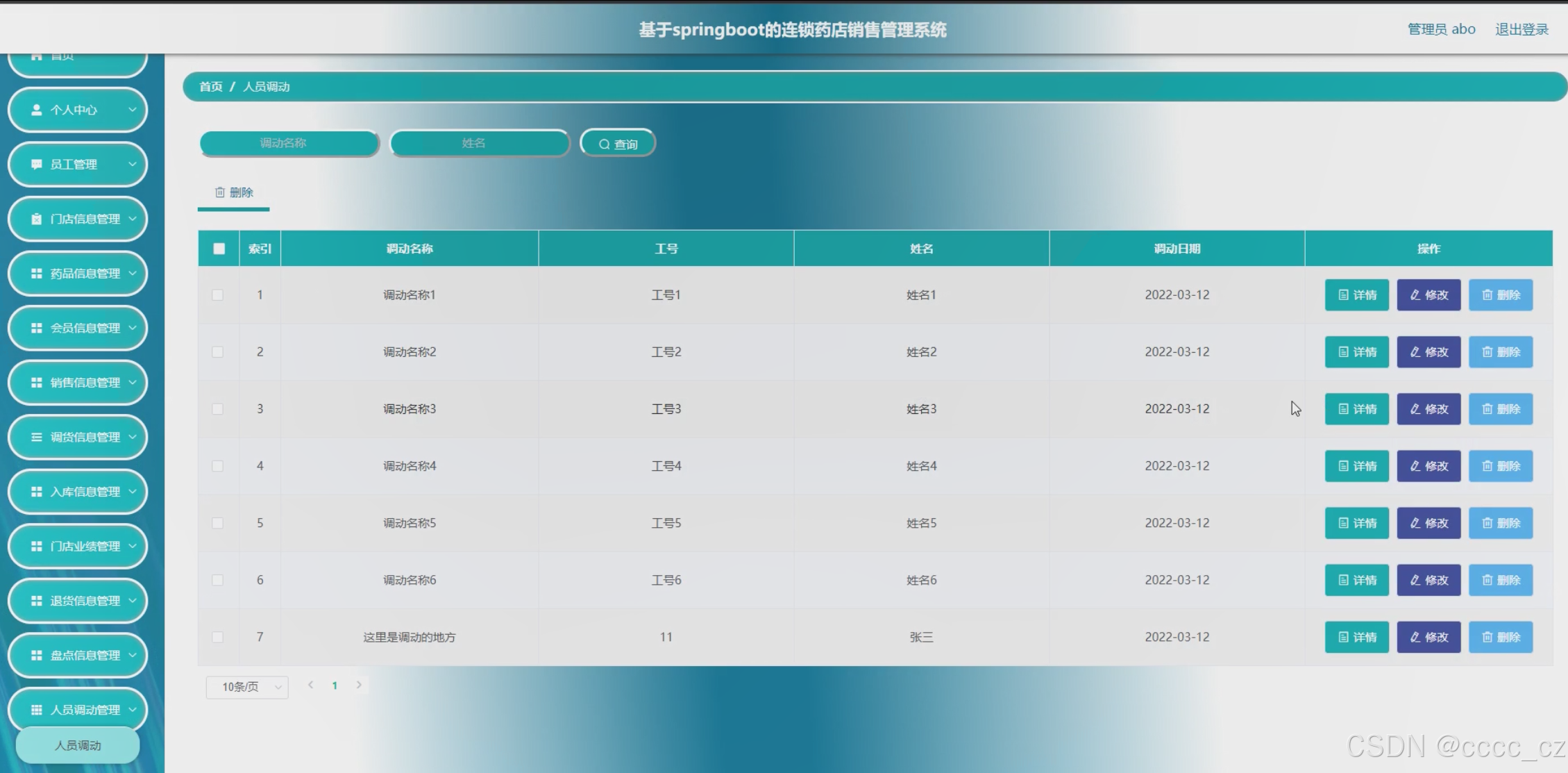Viewport: 1568px width, 773px height.
Task: Click the person icon beside 个人中心
Action: coord(37,110)
